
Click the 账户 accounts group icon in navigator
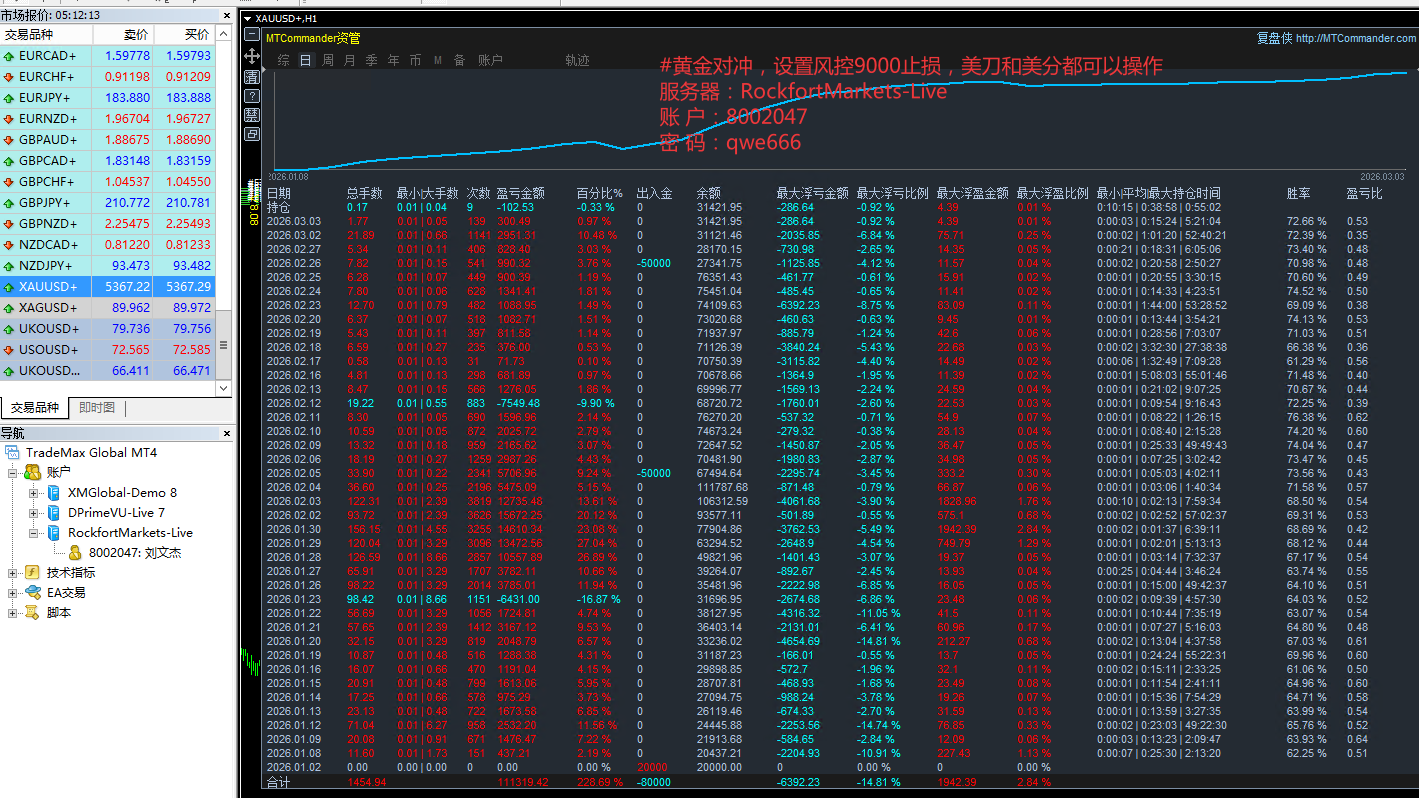tap(33, 473)
